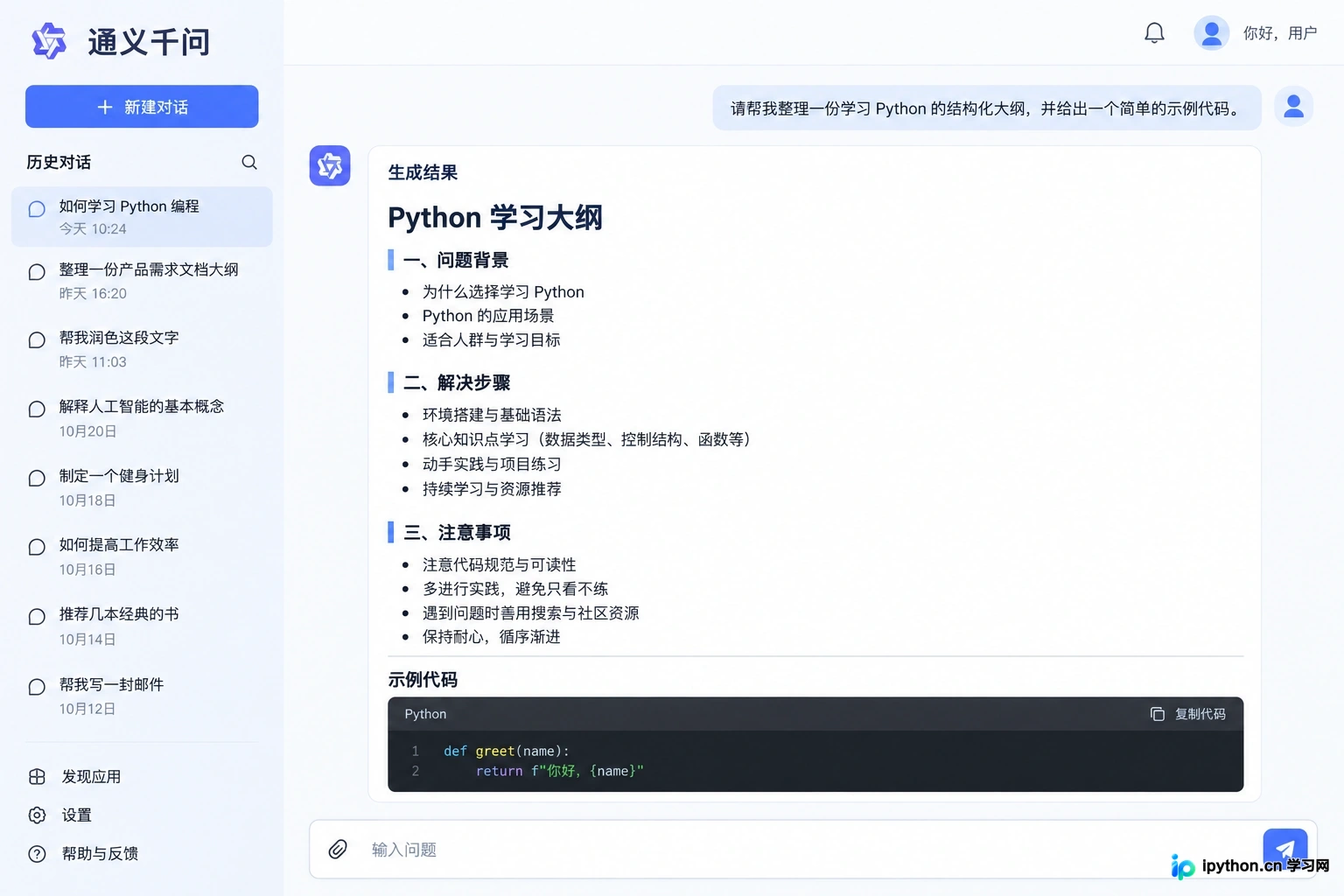
Task: Search the history conversations
Action: click(x=249, y=162)
